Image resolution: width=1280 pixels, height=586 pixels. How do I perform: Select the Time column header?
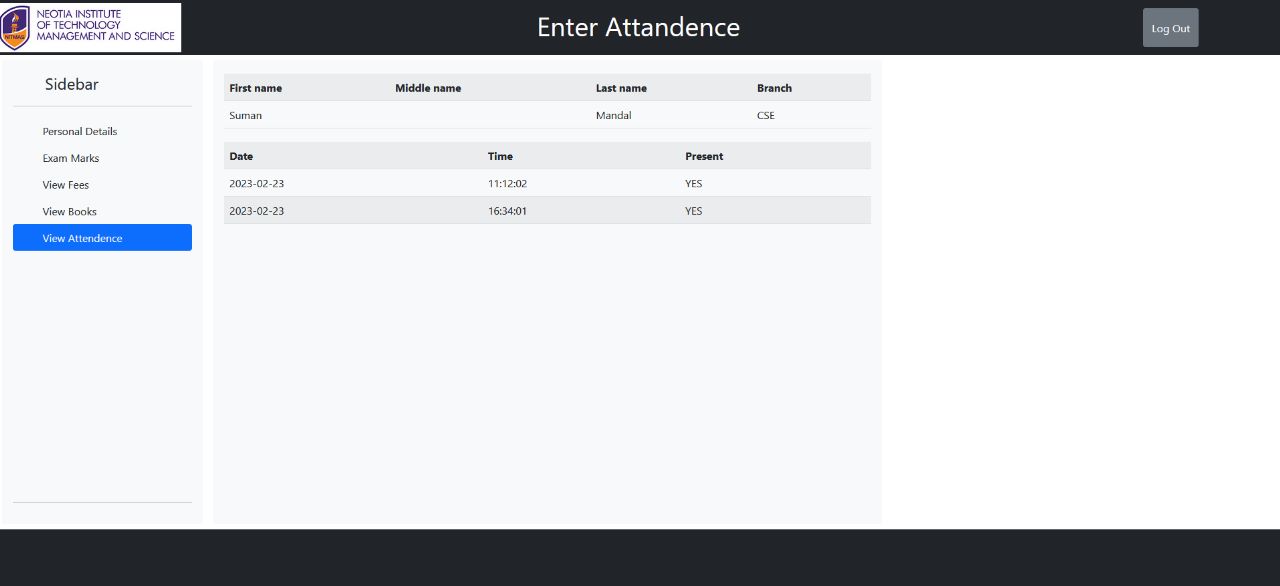(500, 156)
